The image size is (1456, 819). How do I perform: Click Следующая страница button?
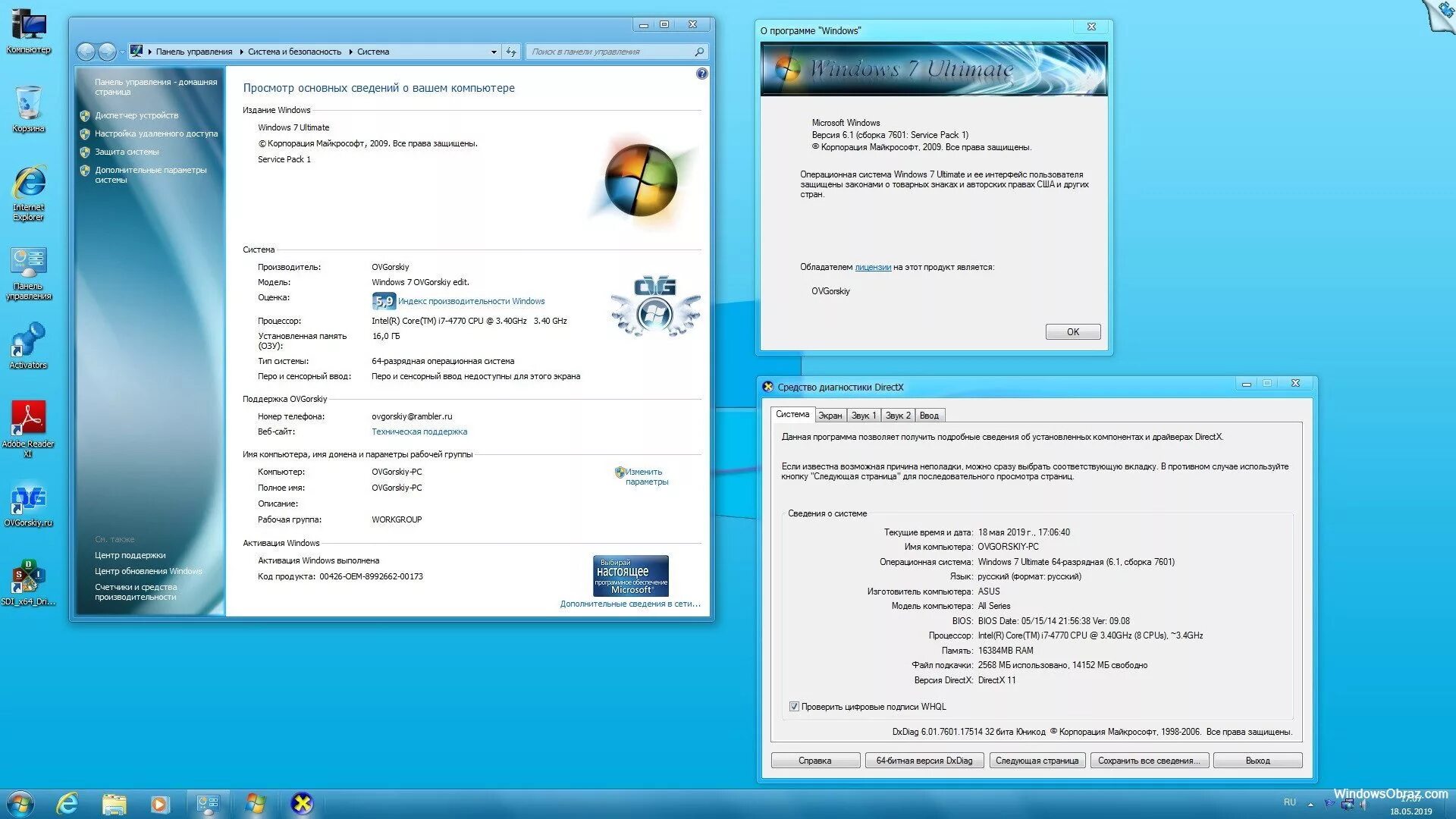(x=1037, y=761)
